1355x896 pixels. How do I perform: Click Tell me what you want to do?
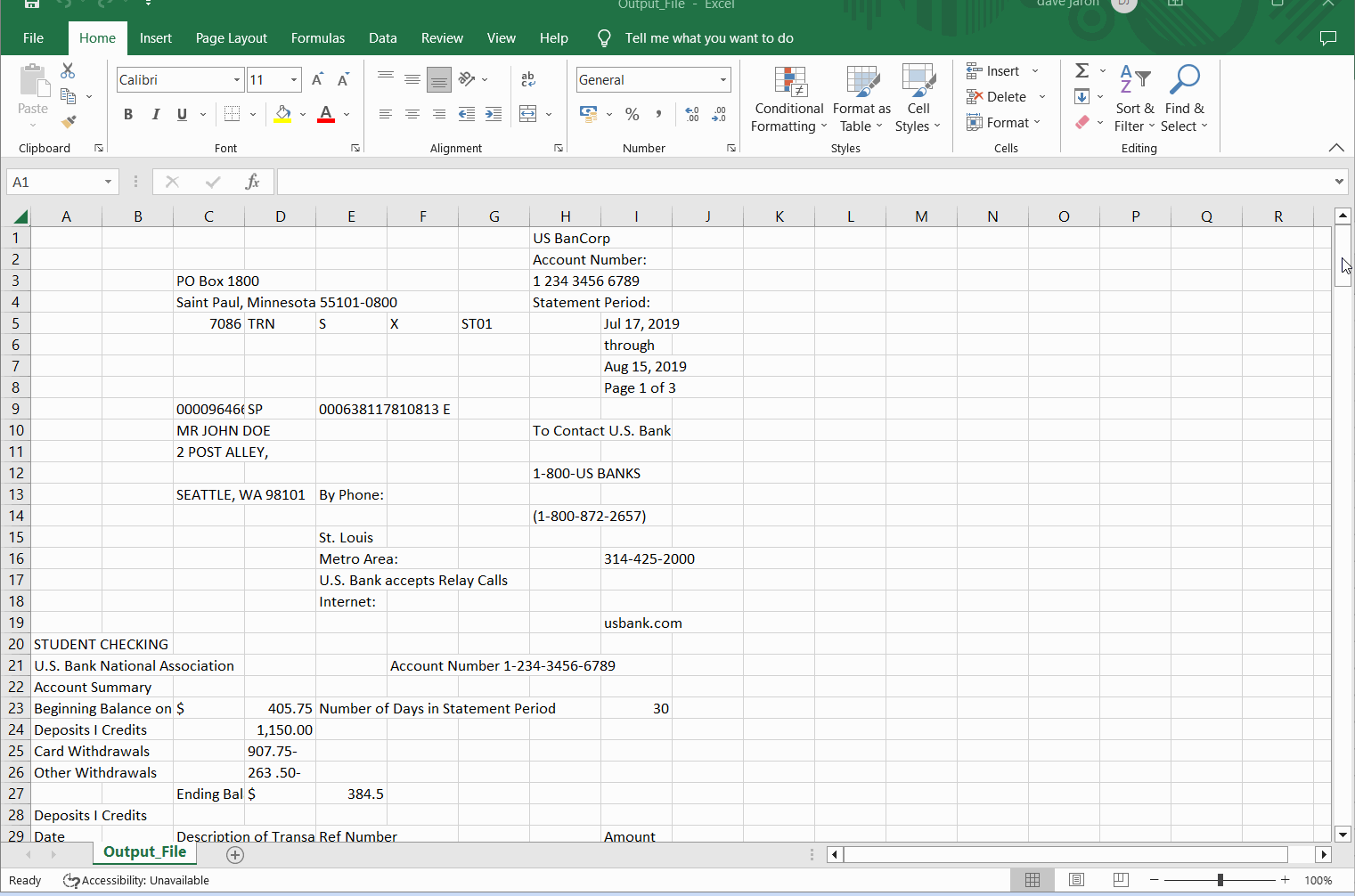coord(709,38)
